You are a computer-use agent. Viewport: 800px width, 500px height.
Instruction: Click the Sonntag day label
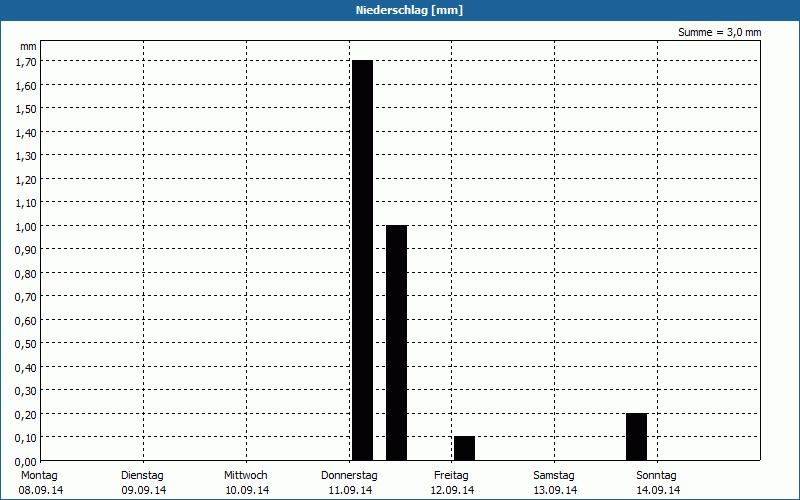(x=656, y=476)
